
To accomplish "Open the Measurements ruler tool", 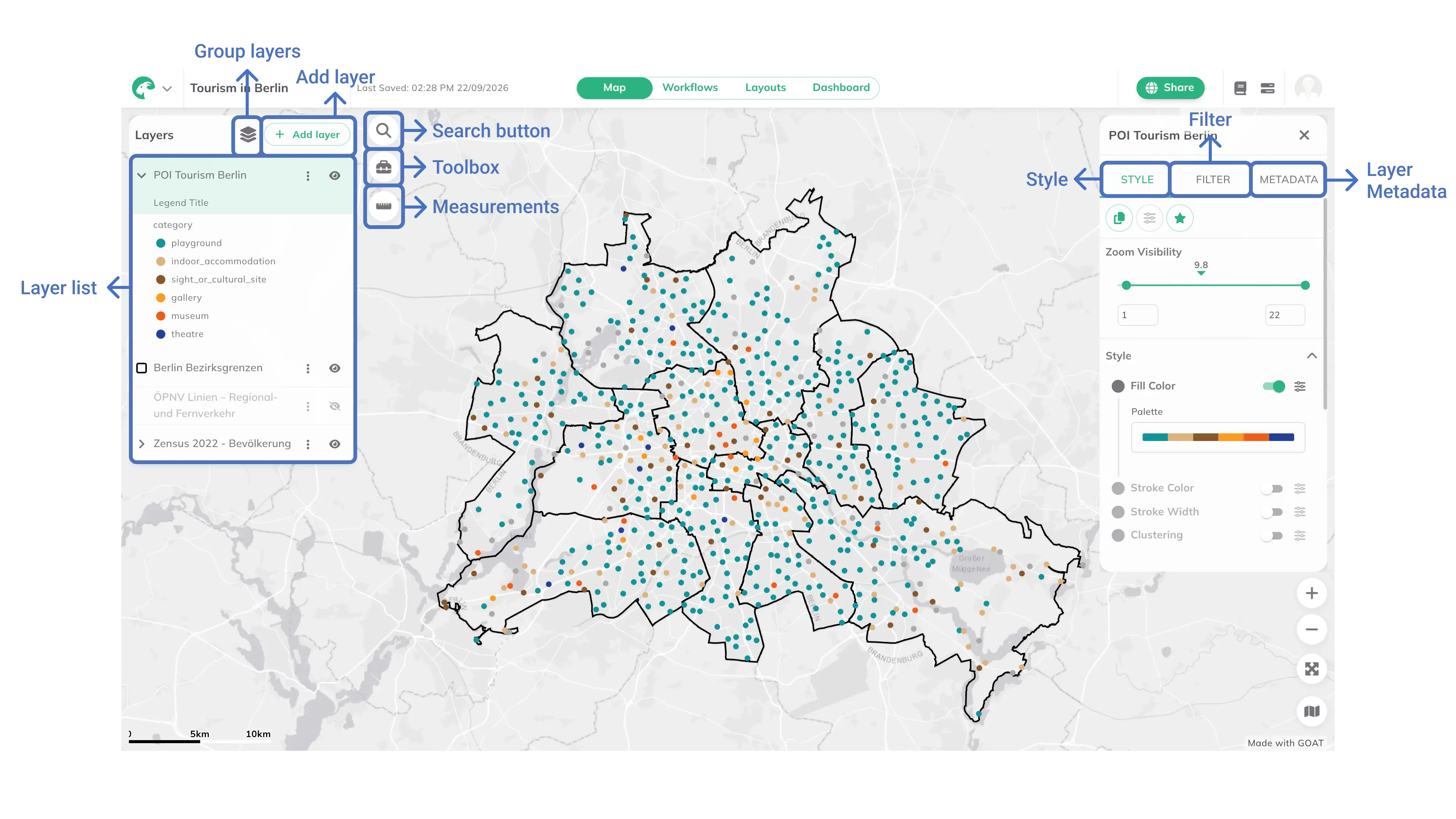I will [x=384, y=206].
